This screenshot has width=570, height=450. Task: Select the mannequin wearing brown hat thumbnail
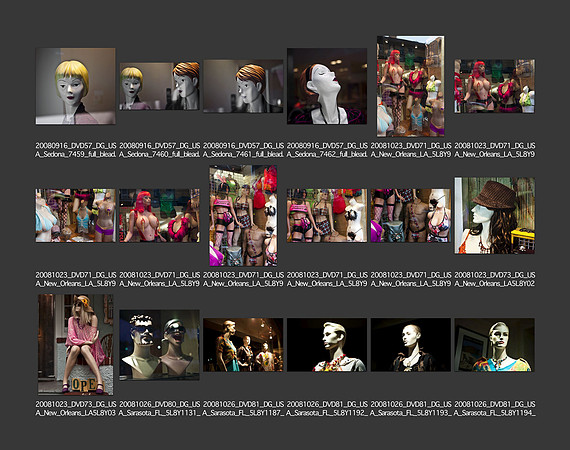494,216
